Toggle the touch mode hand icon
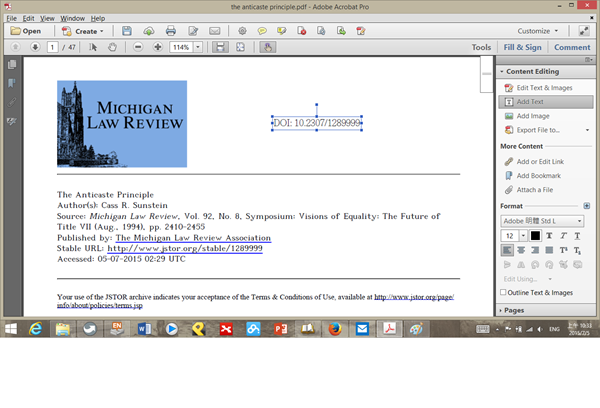The width and height of the screenshot is (600, 408). (x=268, y=47)
